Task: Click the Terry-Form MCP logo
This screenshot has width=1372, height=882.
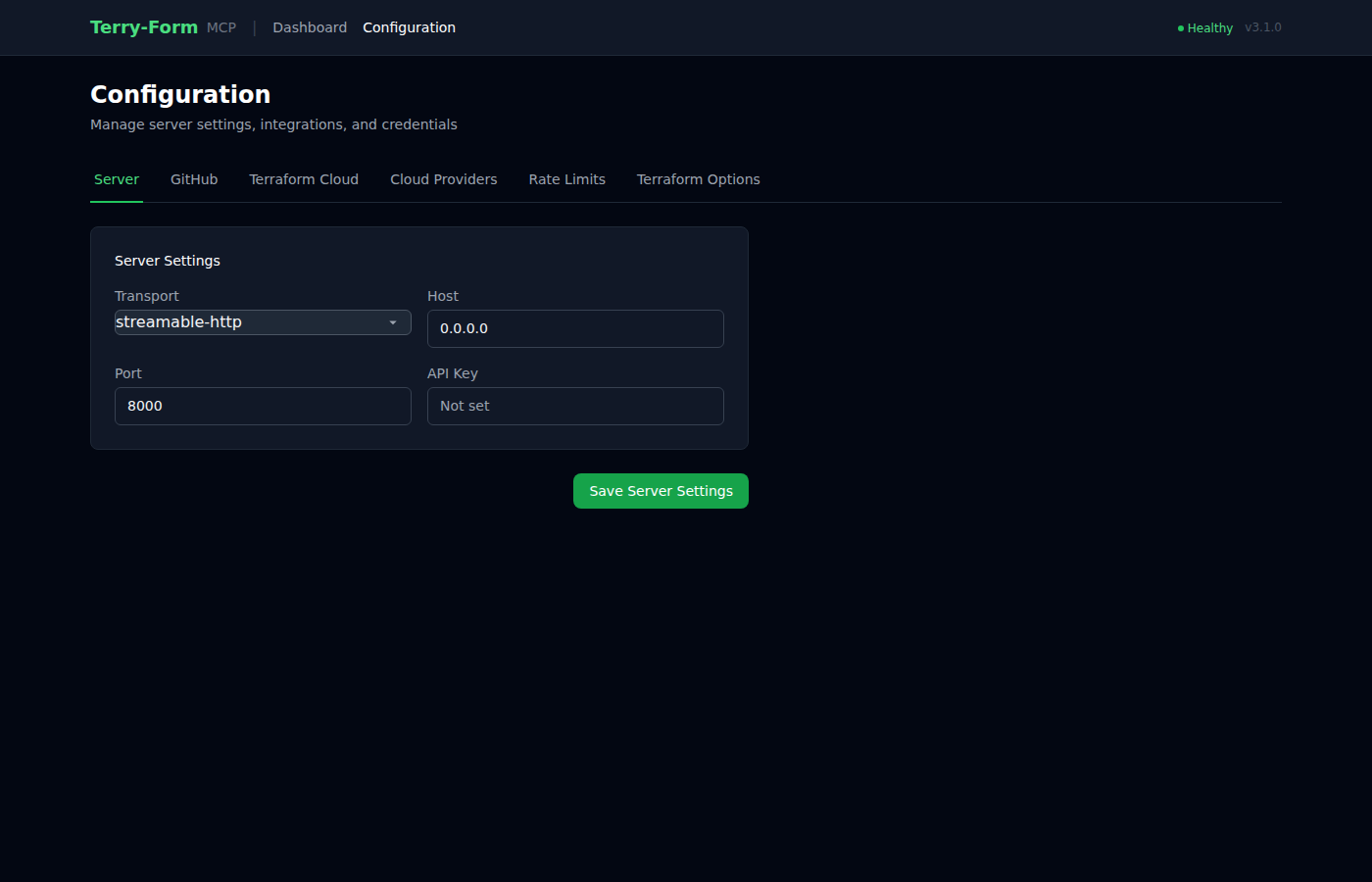Action: coord(143,27)
